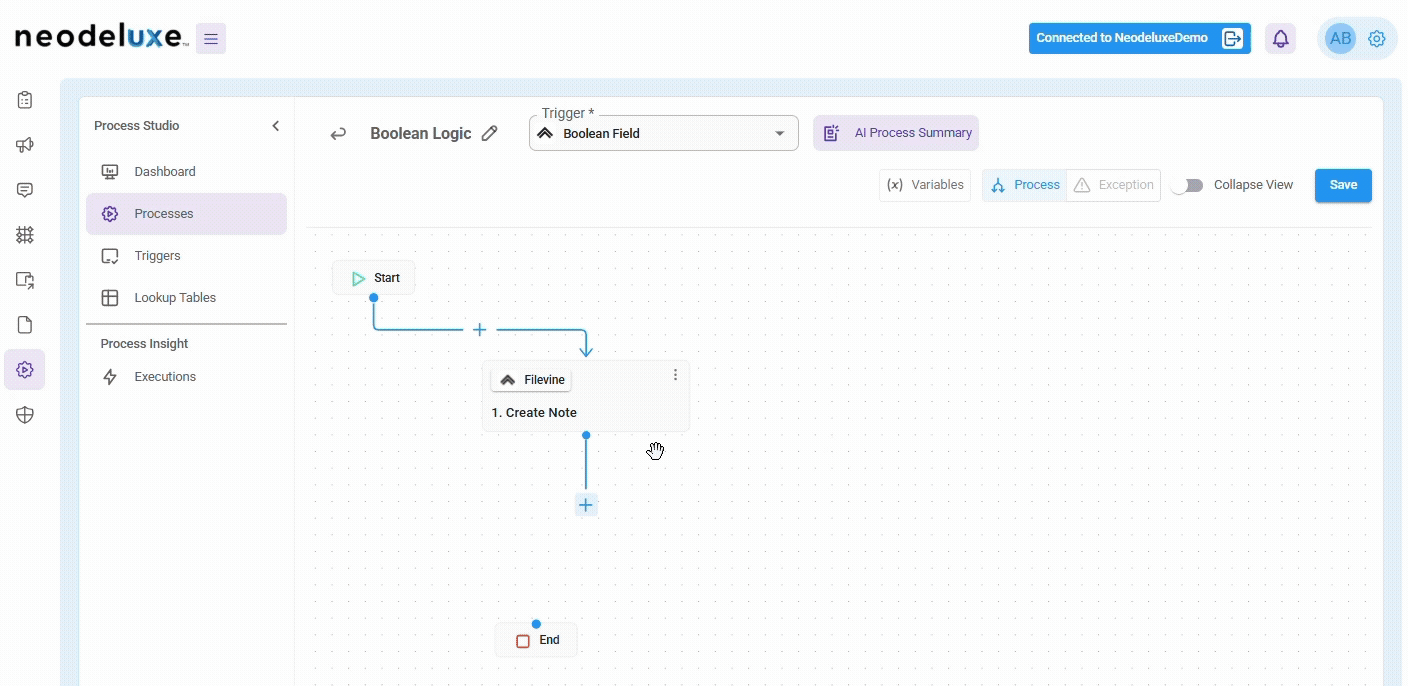The width and height of the screenshot is (1408, 686).
Task: Open the notifications bell icon
Action: coord(1280,39)
